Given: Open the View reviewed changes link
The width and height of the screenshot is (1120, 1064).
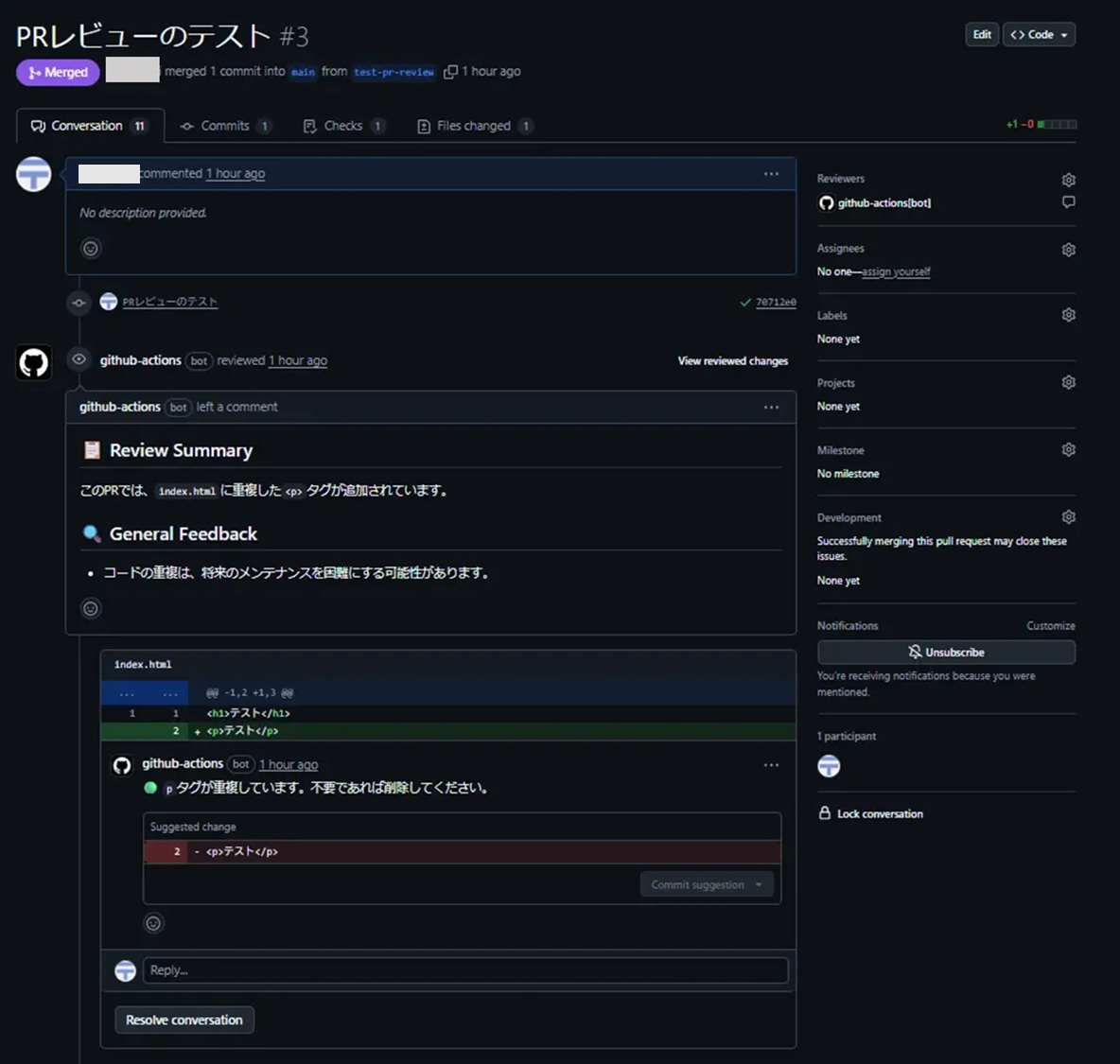Looking at the screenshot, I should 732,360.
